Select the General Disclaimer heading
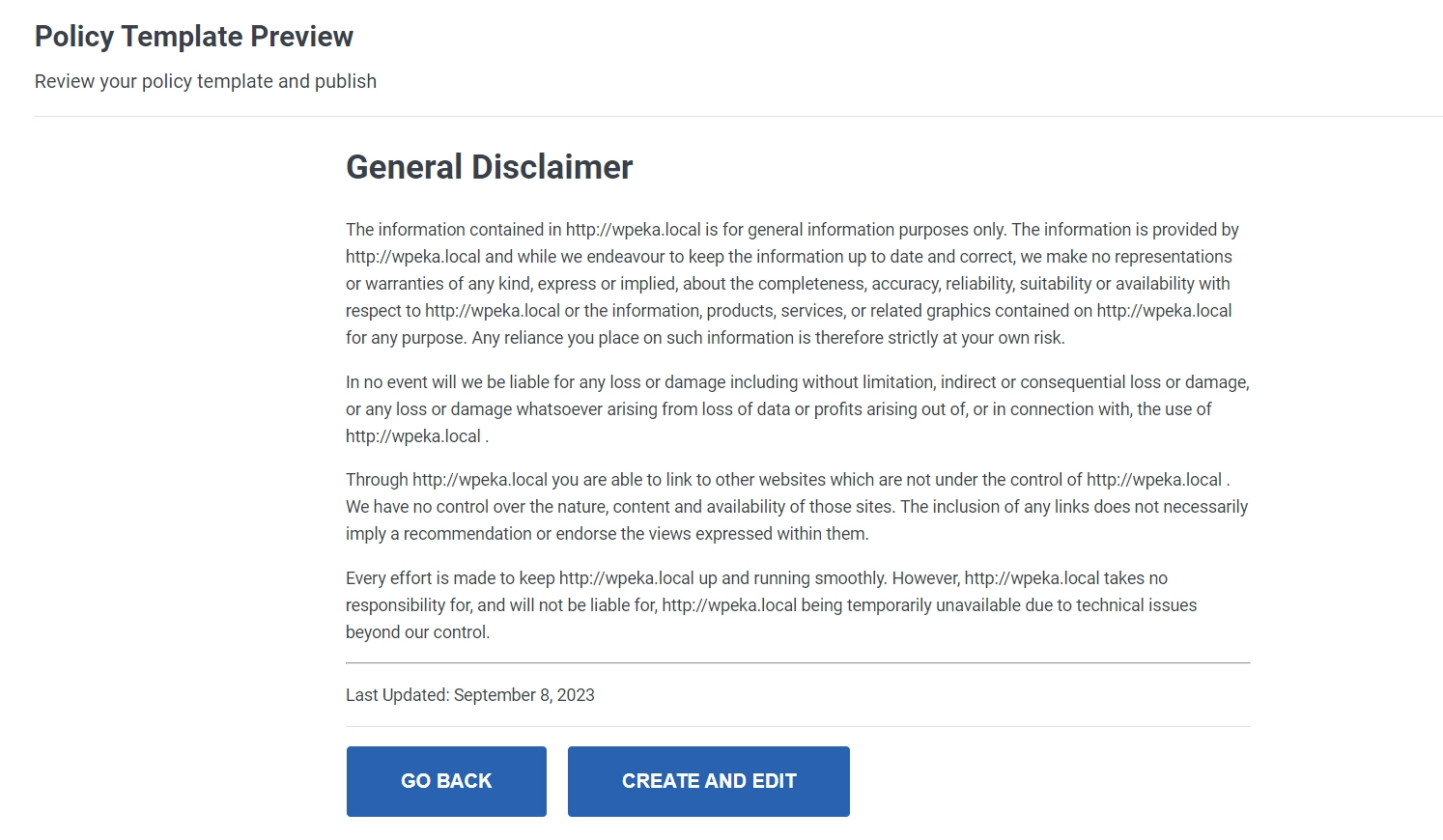The height and width of the screenshot is (840, 1443). [489, 166]
